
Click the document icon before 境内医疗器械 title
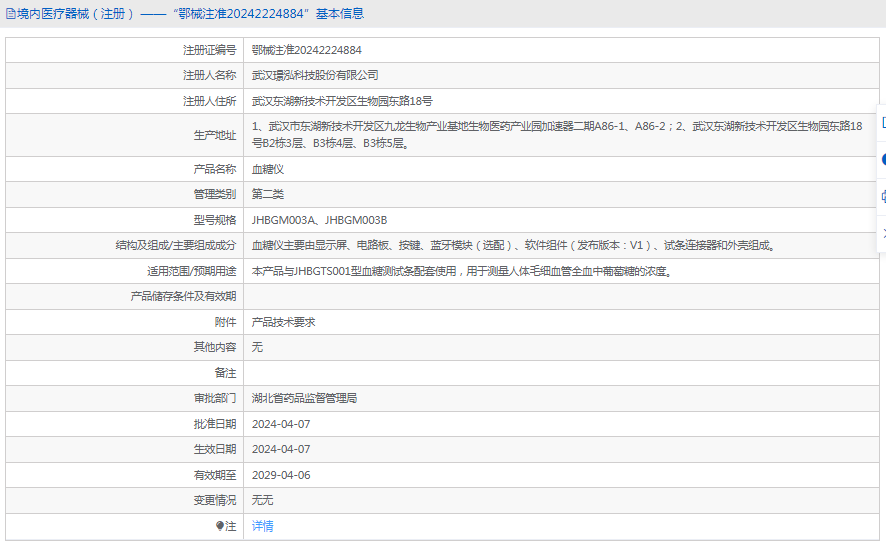[11, 14]
